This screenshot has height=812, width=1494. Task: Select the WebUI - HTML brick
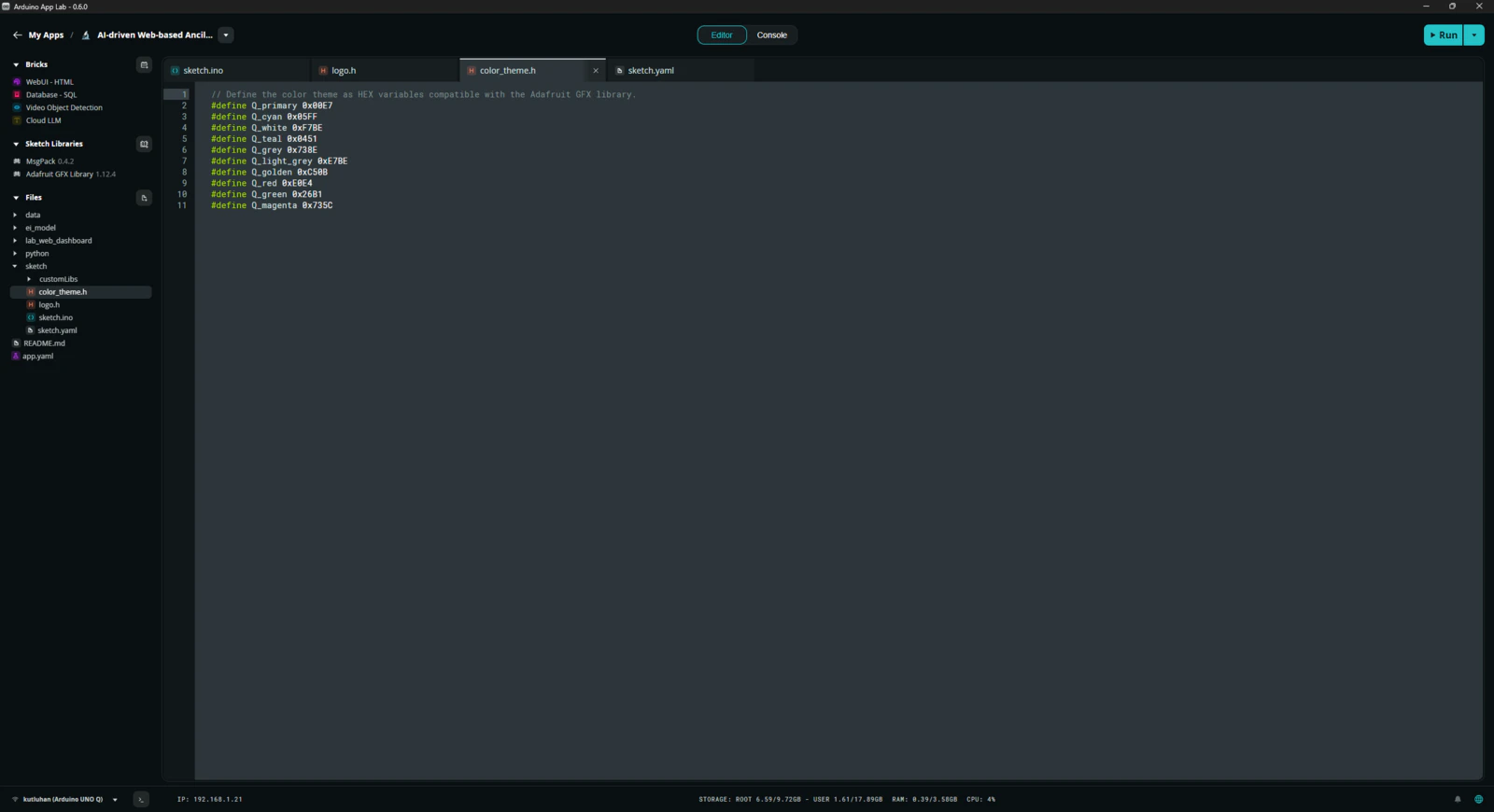[49, 82]
